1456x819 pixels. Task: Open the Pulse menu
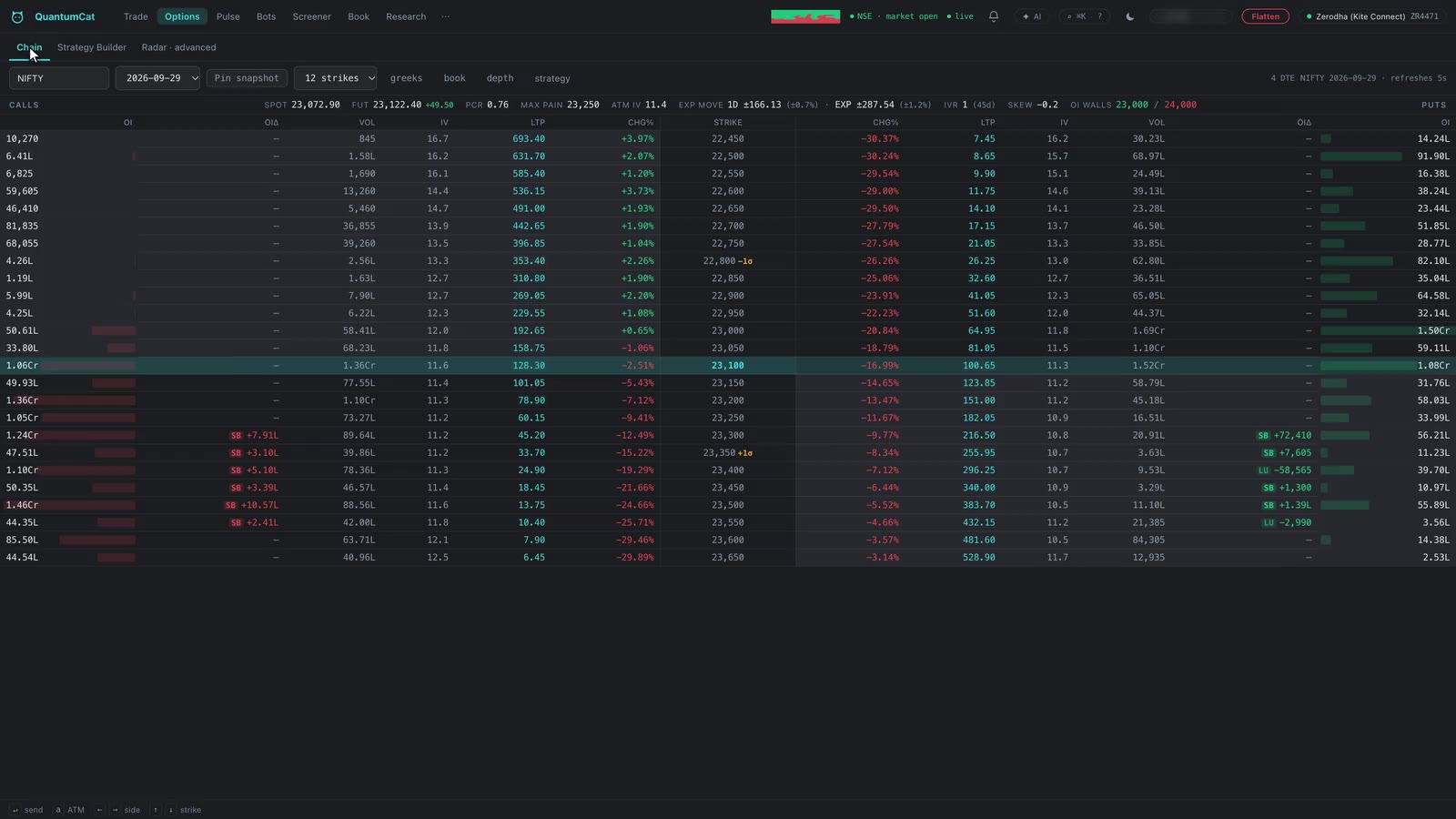point(228,16)
